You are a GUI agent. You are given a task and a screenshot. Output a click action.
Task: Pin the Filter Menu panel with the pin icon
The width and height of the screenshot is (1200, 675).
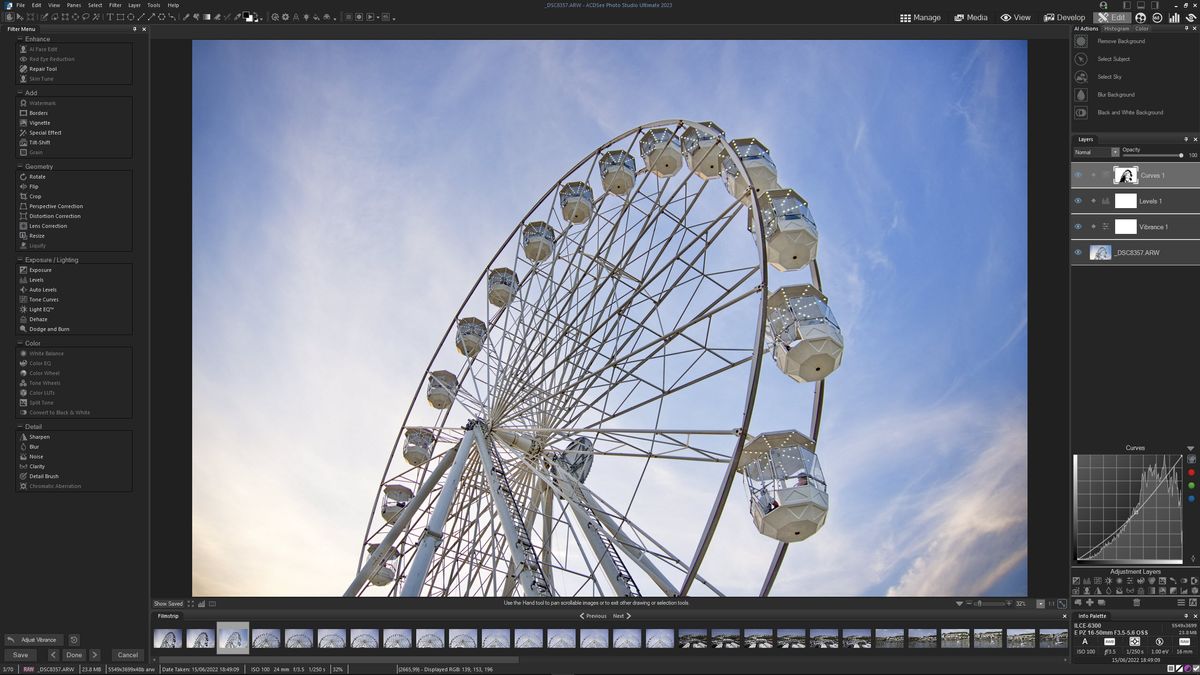(x=135, y=29)
